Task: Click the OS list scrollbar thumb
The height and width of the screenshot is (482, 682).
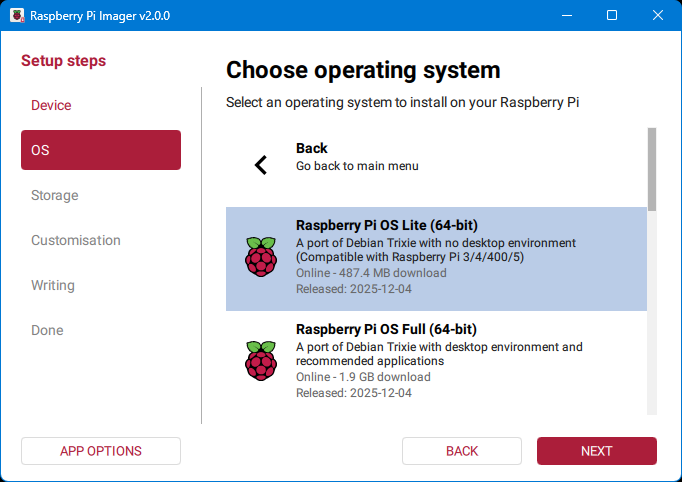Action: click(x=652, y=168)
